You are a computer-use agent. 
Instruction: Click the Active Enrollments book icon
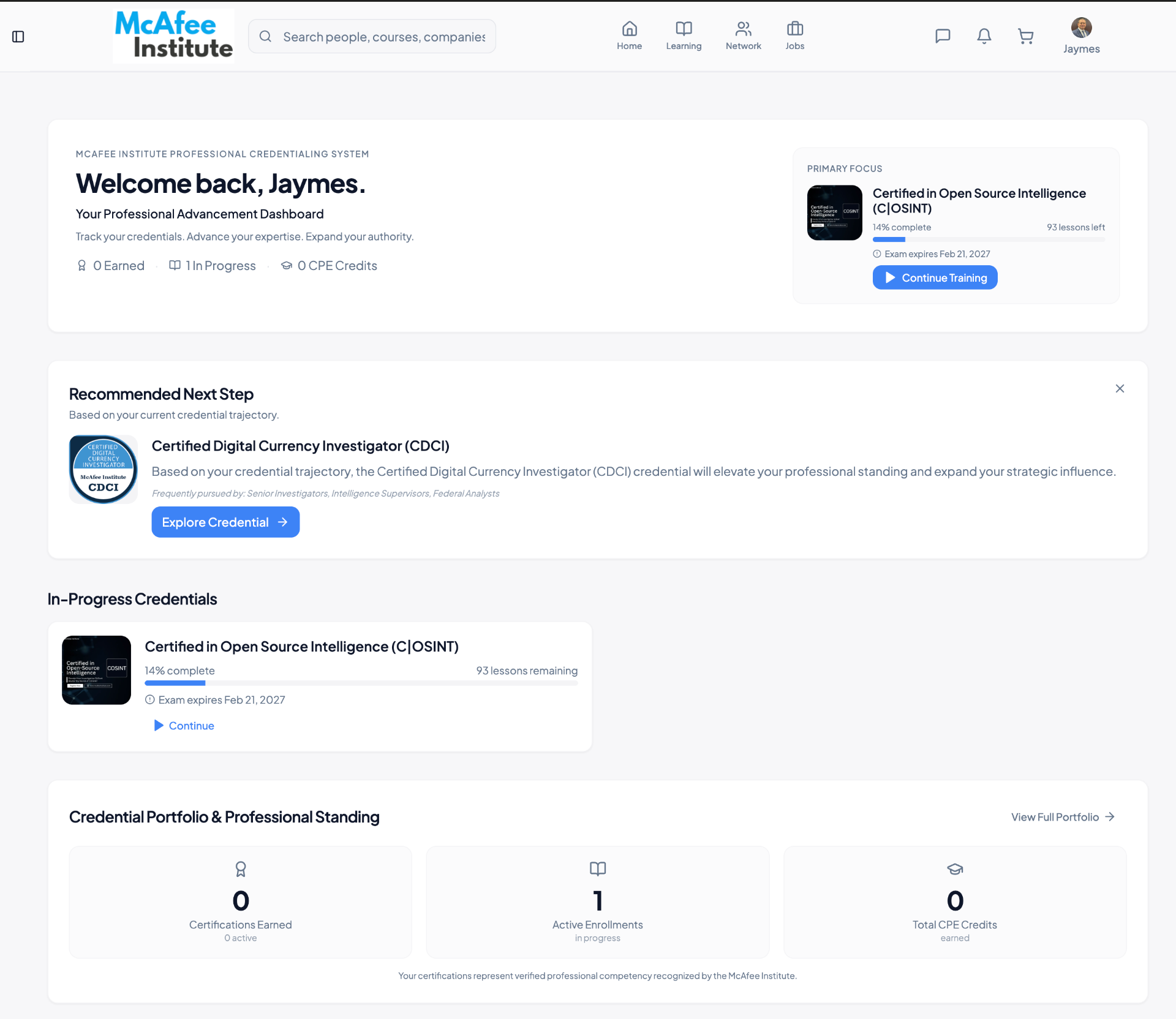pyautogui.click(x=598, y=868)
